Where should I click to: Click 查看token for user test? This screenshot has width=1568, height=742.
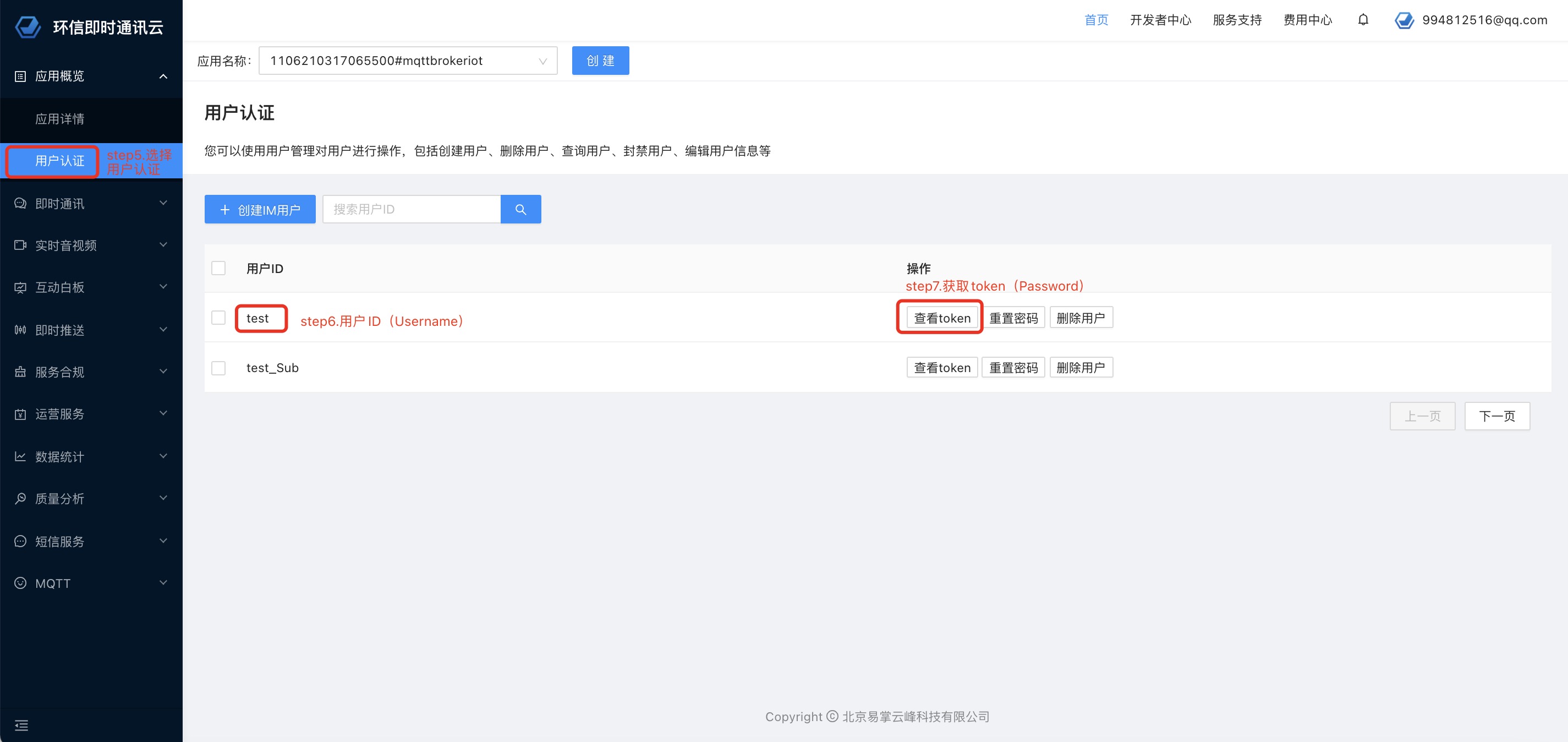pos(942,318)
